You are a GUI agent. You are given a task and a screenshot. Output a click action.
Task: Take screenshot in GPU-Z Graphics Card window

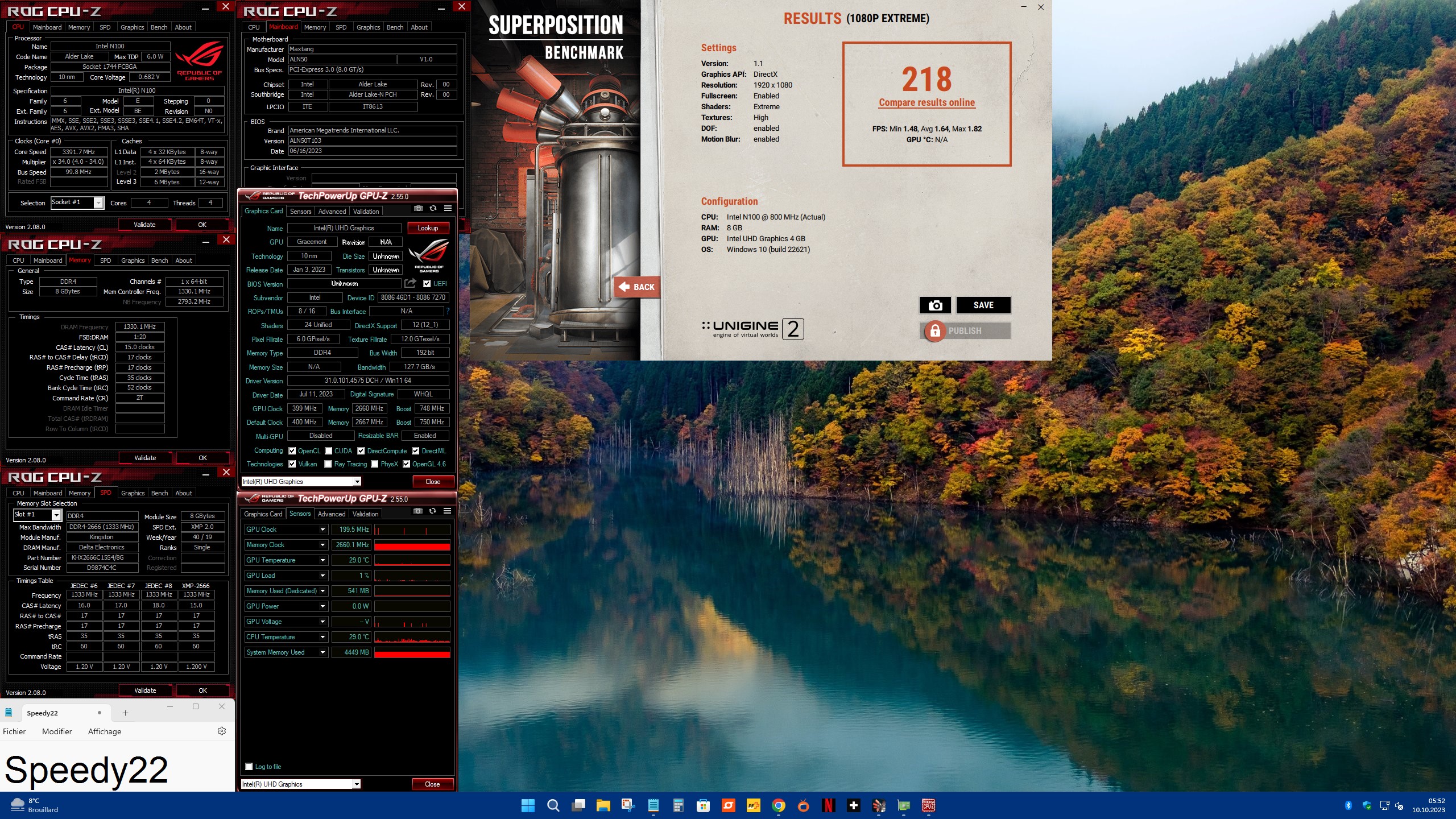point(419,209)
